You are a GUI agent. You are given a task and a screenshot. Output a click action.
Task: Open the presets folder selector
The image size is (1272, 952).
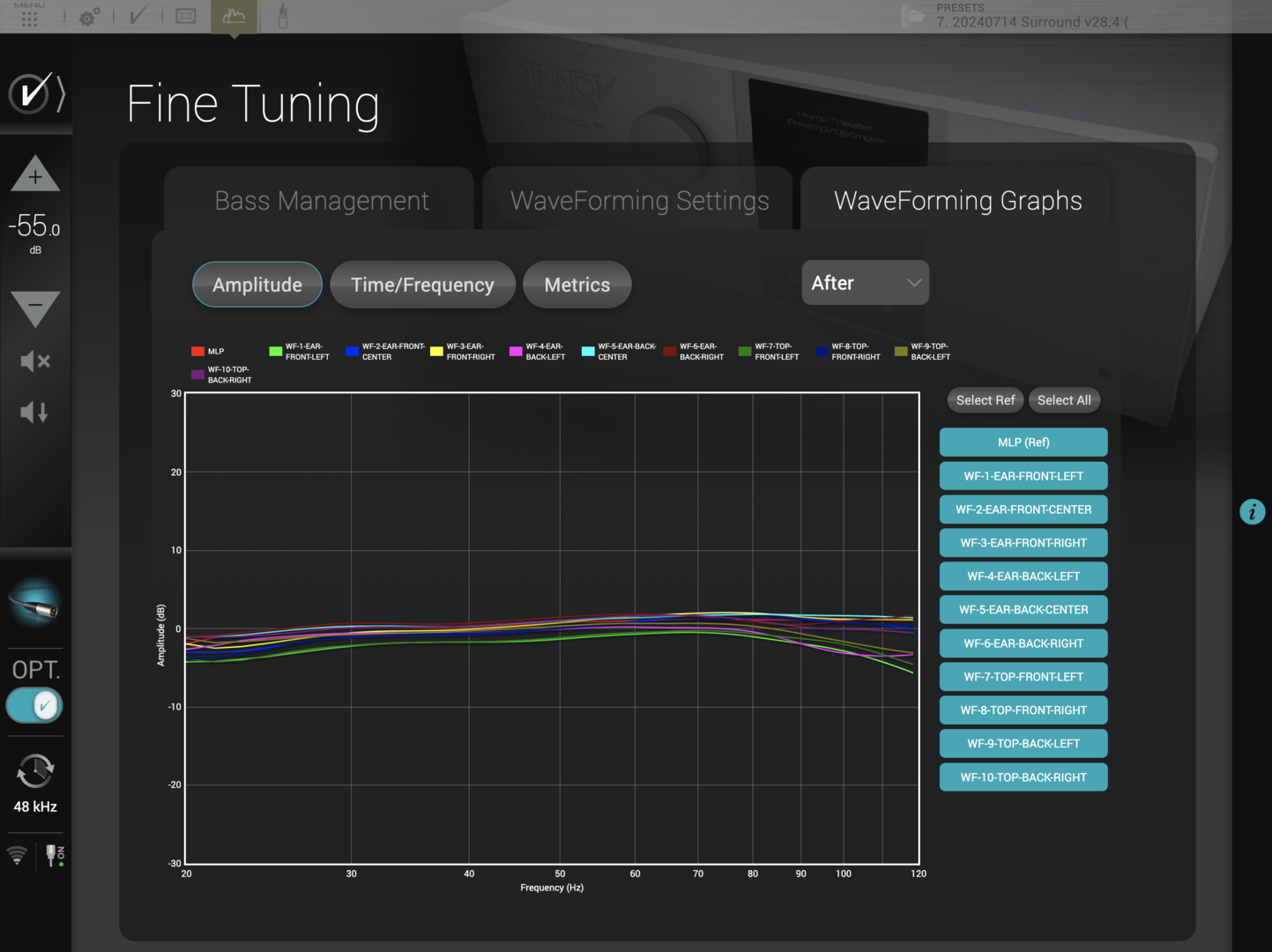tap(915, 17)
